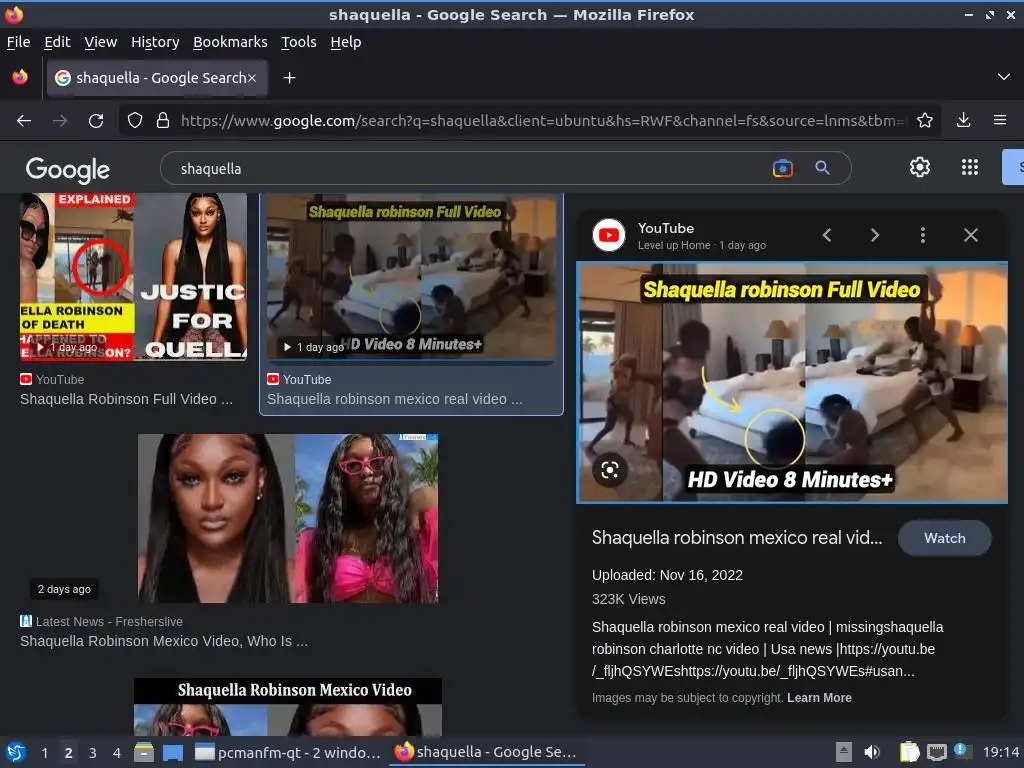Open Firefox View pinned icon
This screenshot has width=1024, height=768.
[20, 77]
